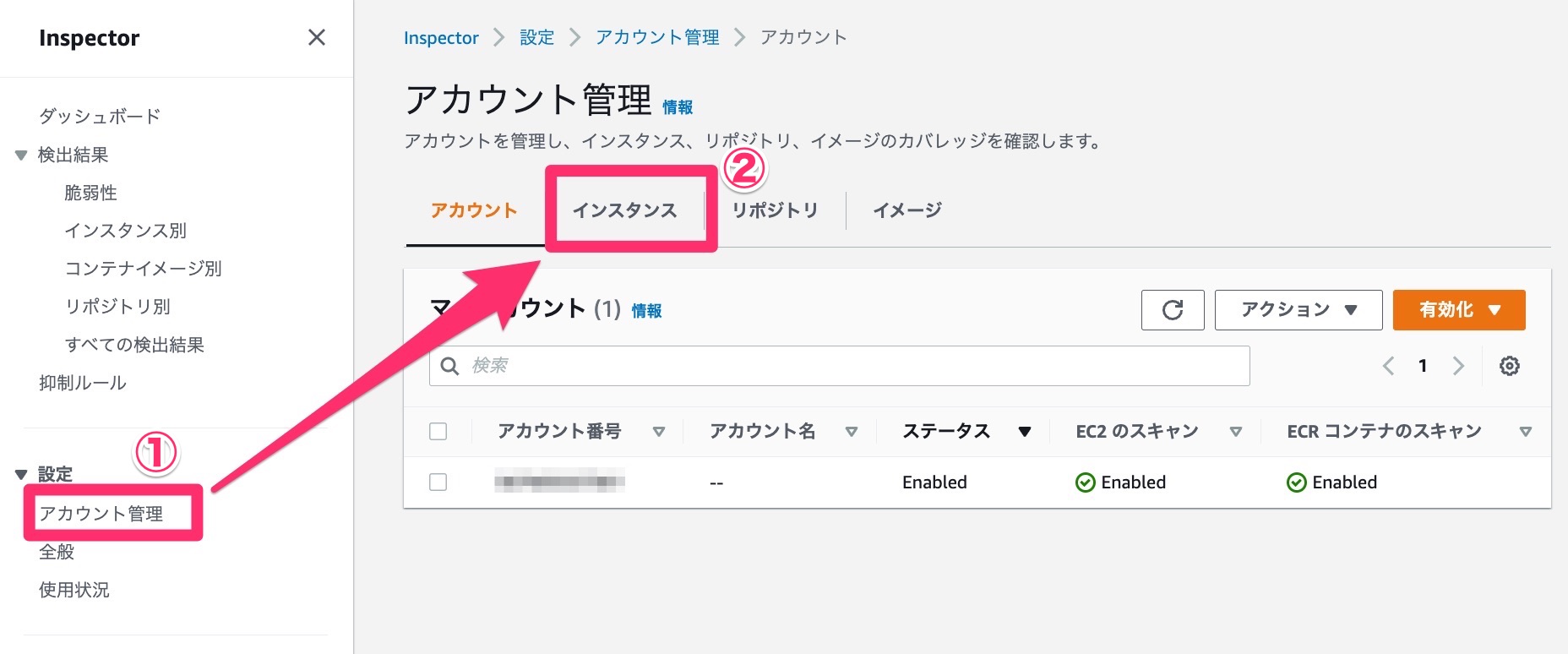Check the account row checkbox
This screenshot has width=1568, height=654.
click(x=438, y=482)
